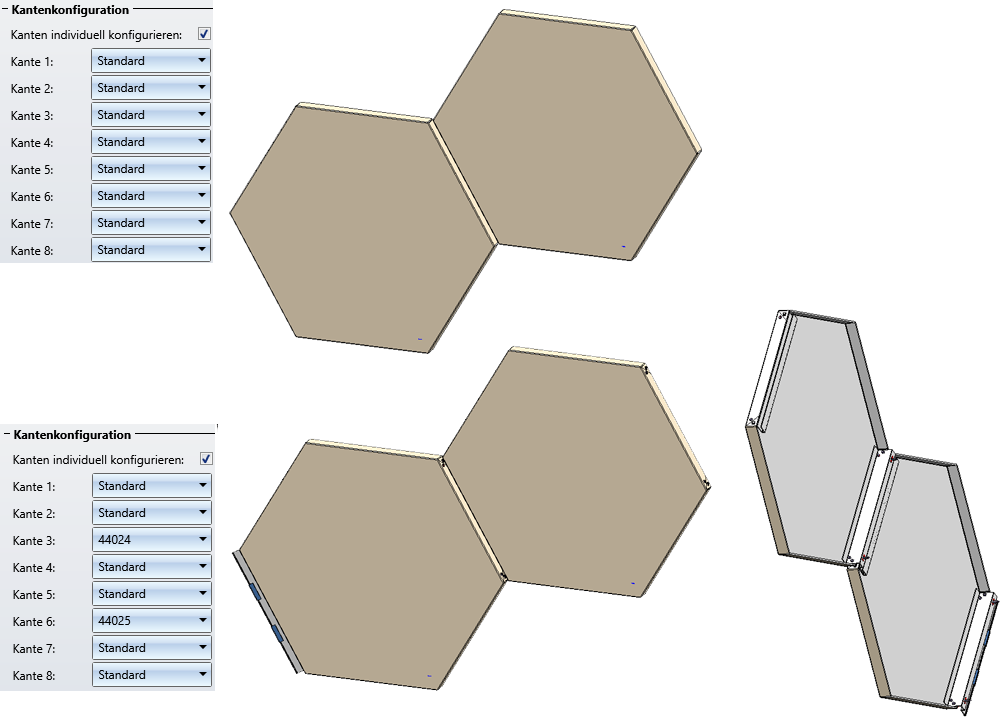1000x717 pixels.
Task: Open Kante 7 dropdown in lower panel
Action: point(152,648)
